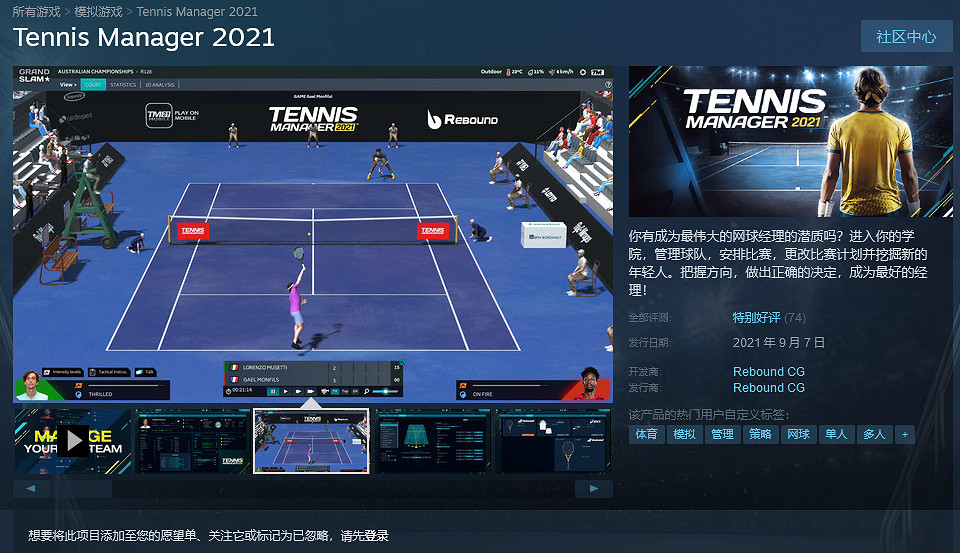The width and height of the screenshot is (960, 553).
Task: Select the 策略 tag
Action: (x=760, y=434)
